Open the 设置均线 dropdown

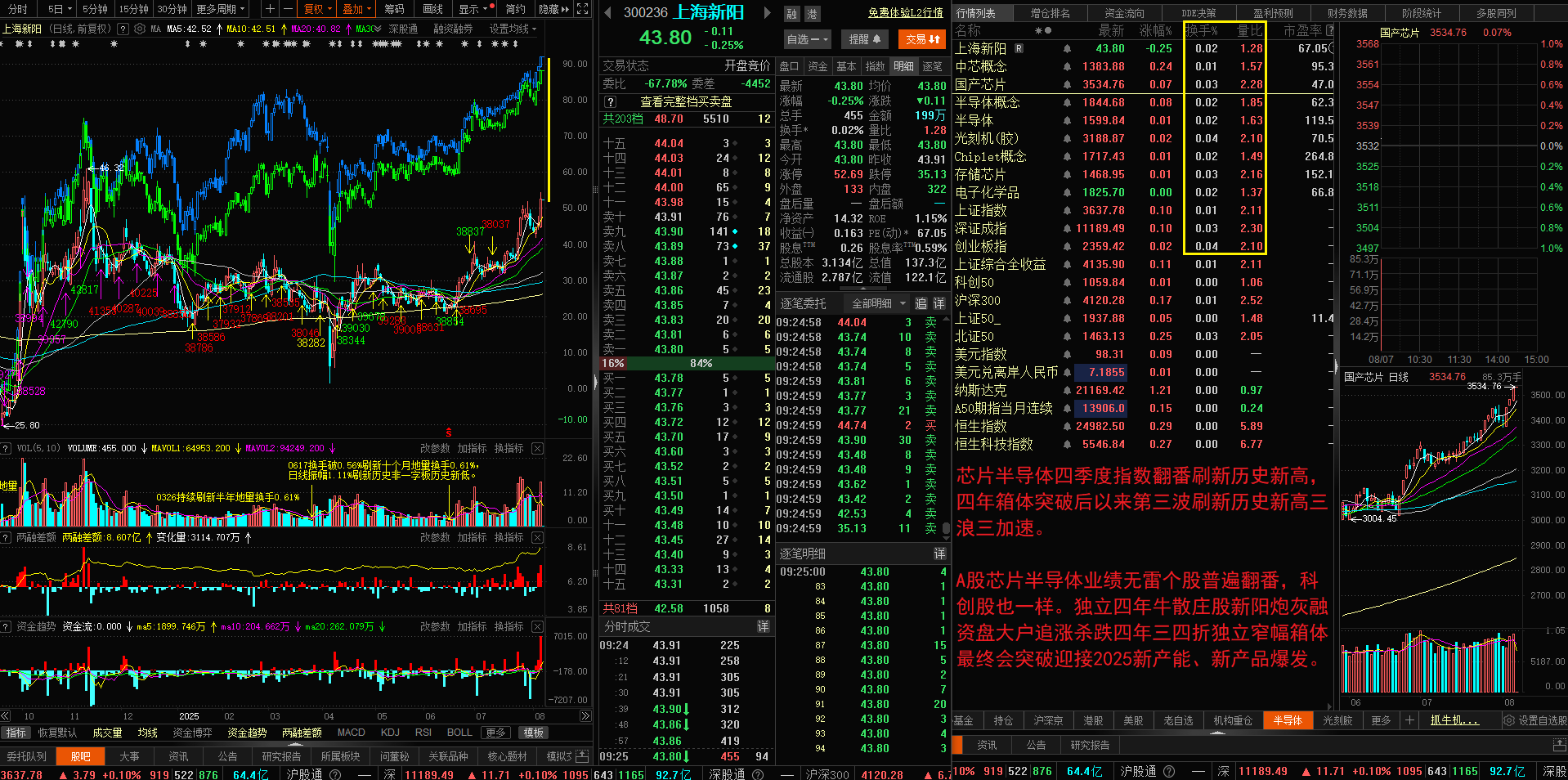click(513, 29)
